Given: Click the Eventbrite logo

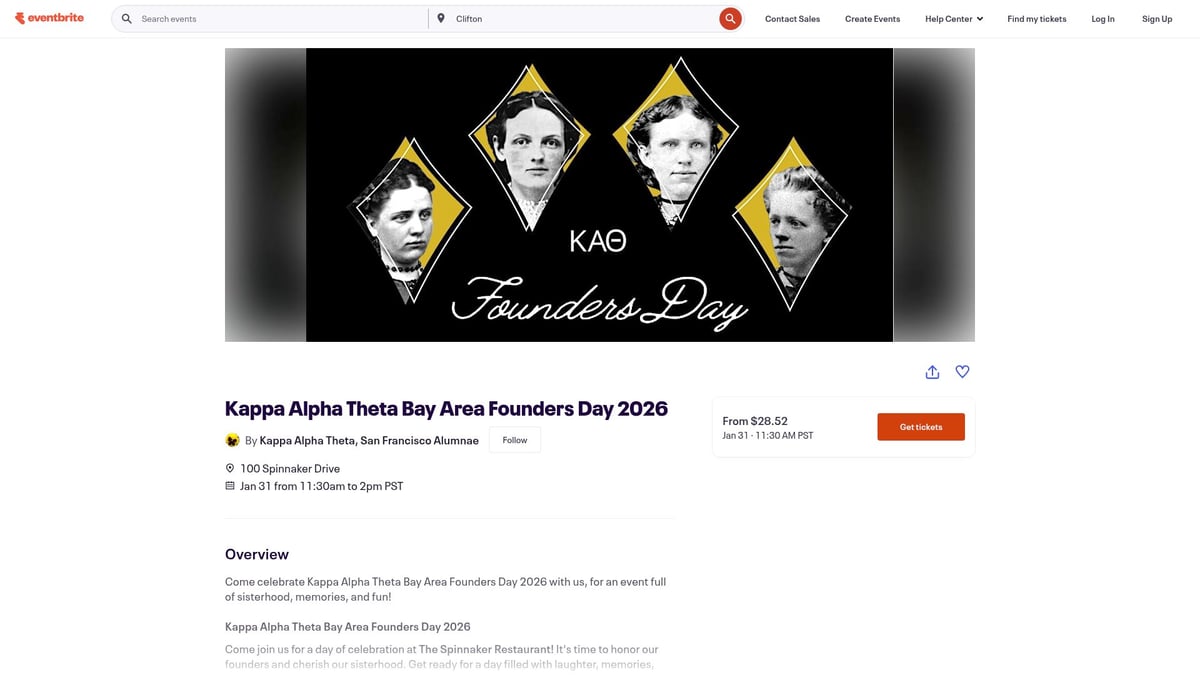Looking at the screenshot, I should point(50,17).
